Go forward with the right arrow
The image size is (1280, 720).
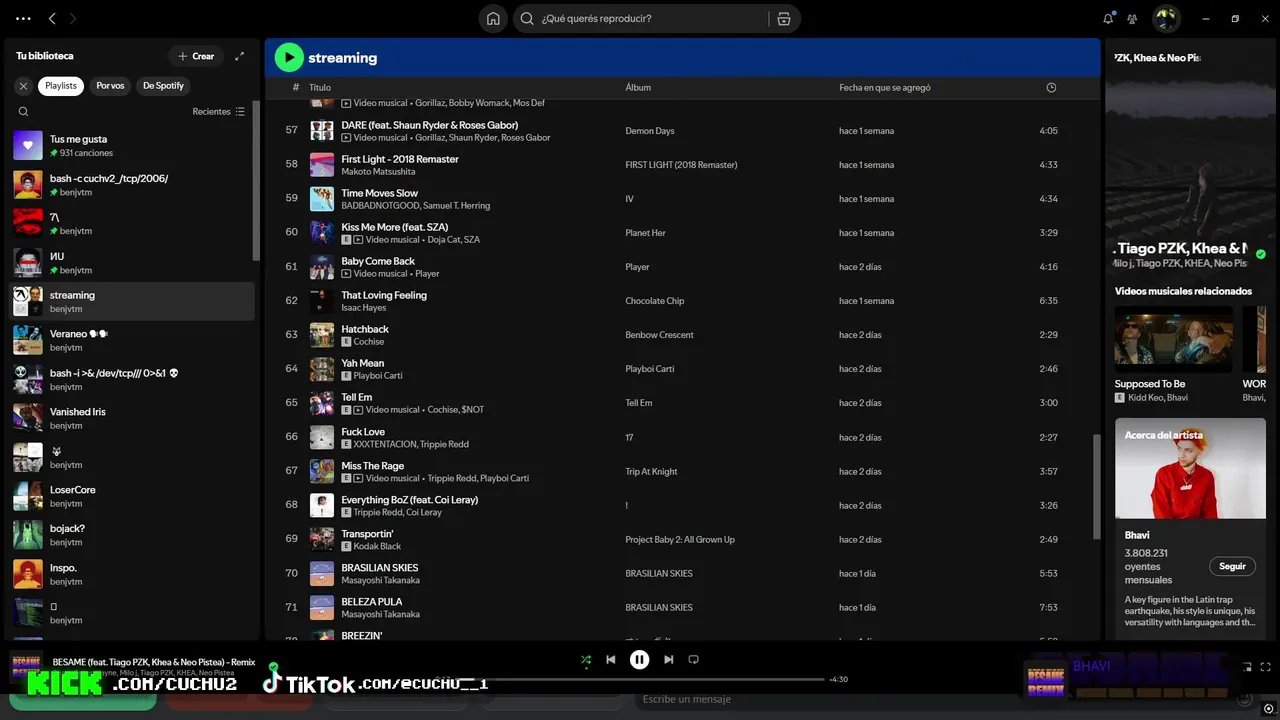[x=73, y=18]
